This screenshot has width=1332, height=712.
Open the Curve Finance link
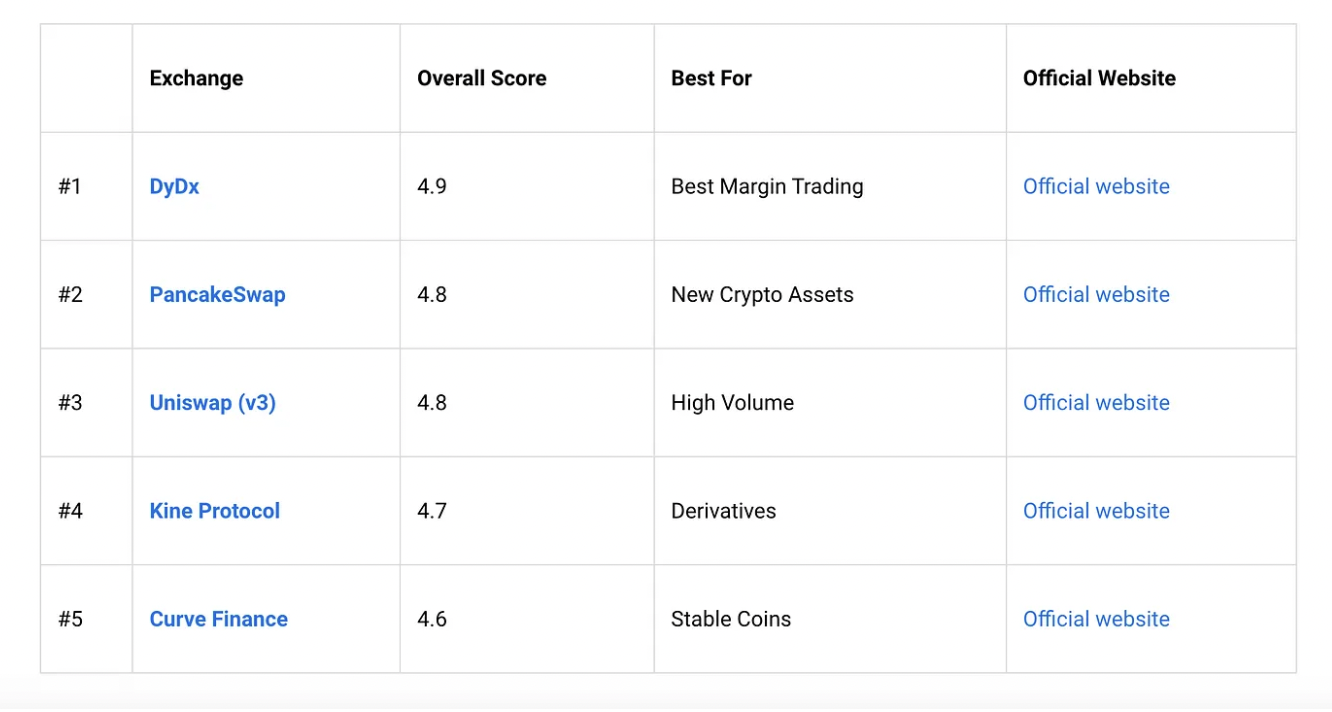218,619
